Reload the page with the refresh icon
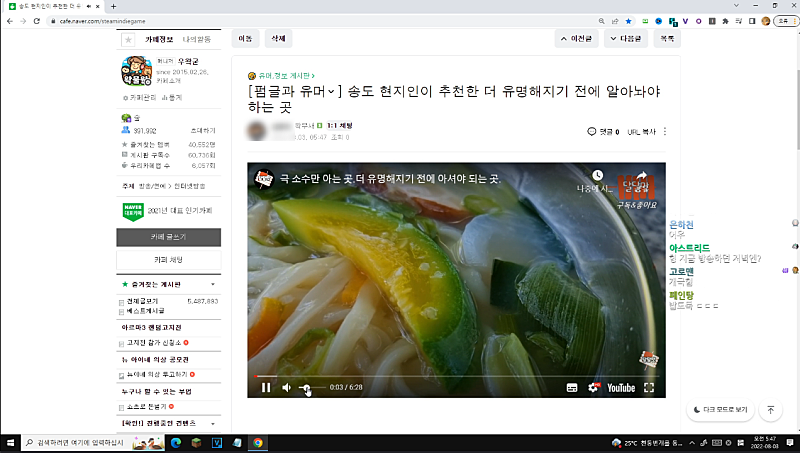800x453 pixels. click(x=37, y=21)
